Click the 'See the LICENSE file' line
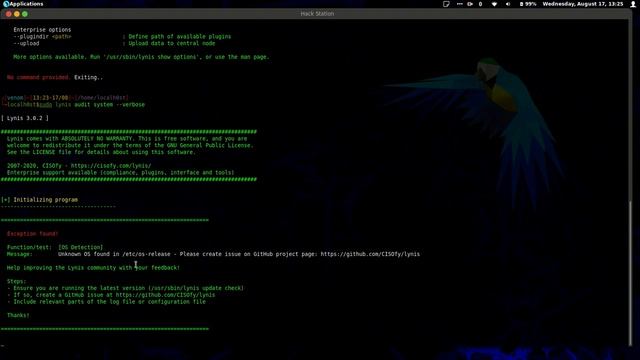The height and width of the screenshot is (360, 640). (x=101, y=152)
